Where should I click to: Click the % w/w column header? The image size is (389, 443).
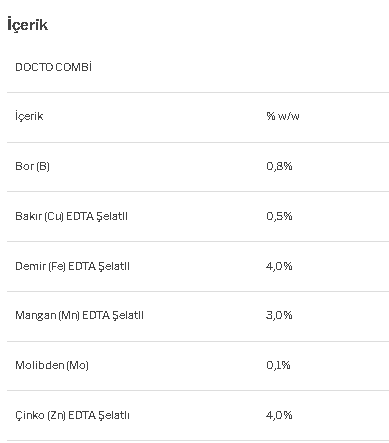pos(283,116)
